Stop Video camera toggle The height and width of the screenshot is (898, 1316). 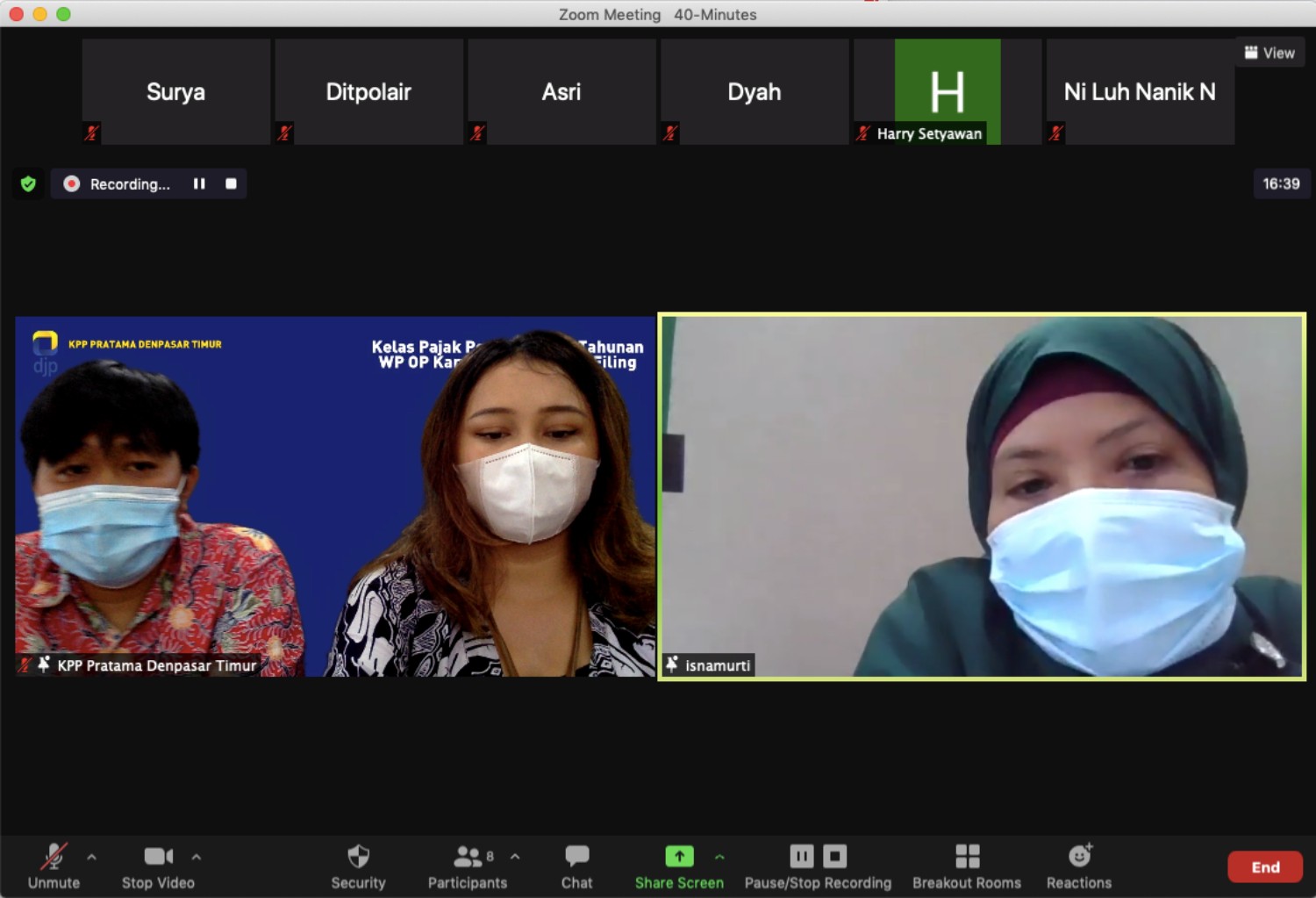158,866
